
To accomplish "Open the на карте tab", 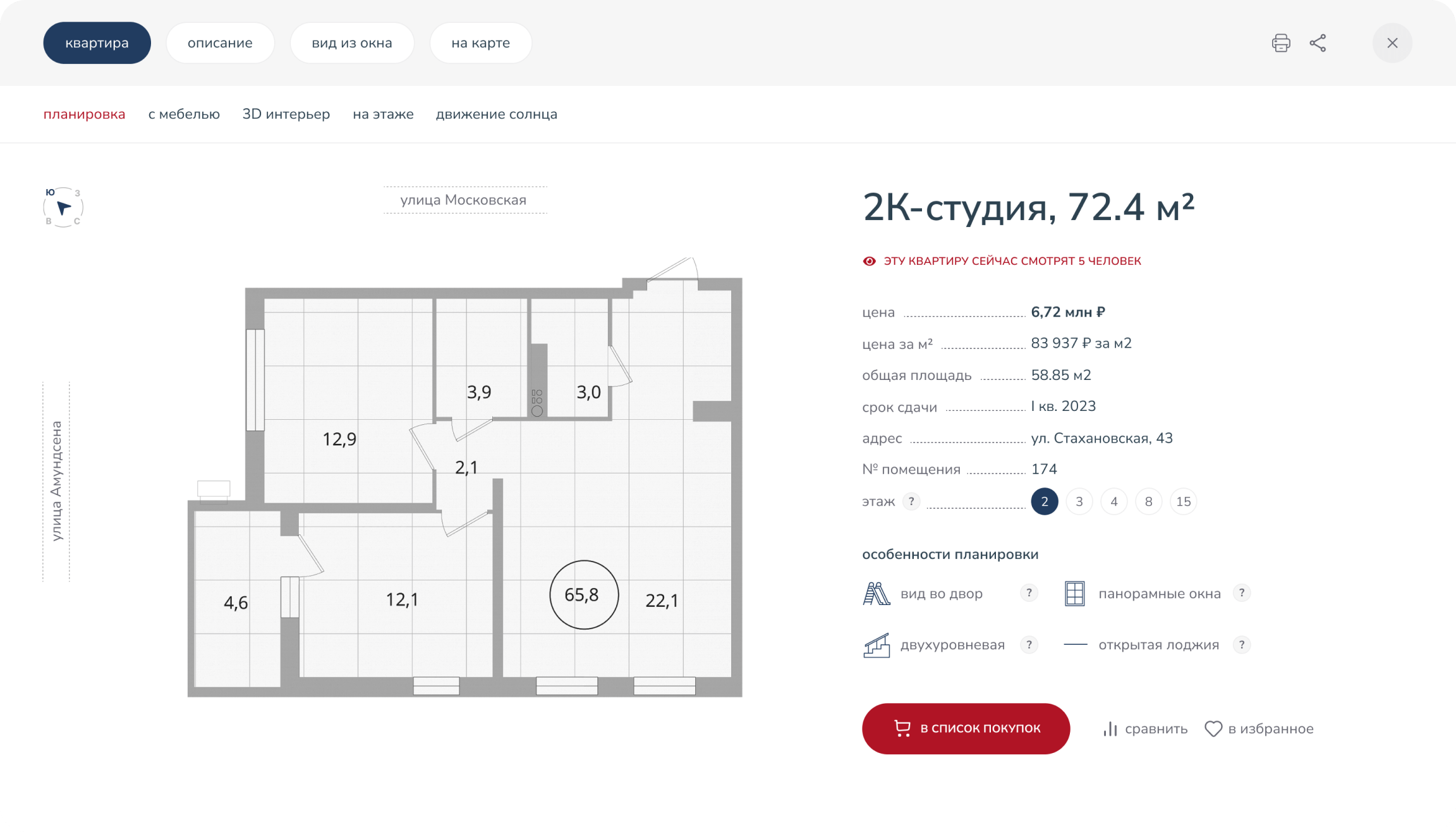I will [x=480, y=43].
